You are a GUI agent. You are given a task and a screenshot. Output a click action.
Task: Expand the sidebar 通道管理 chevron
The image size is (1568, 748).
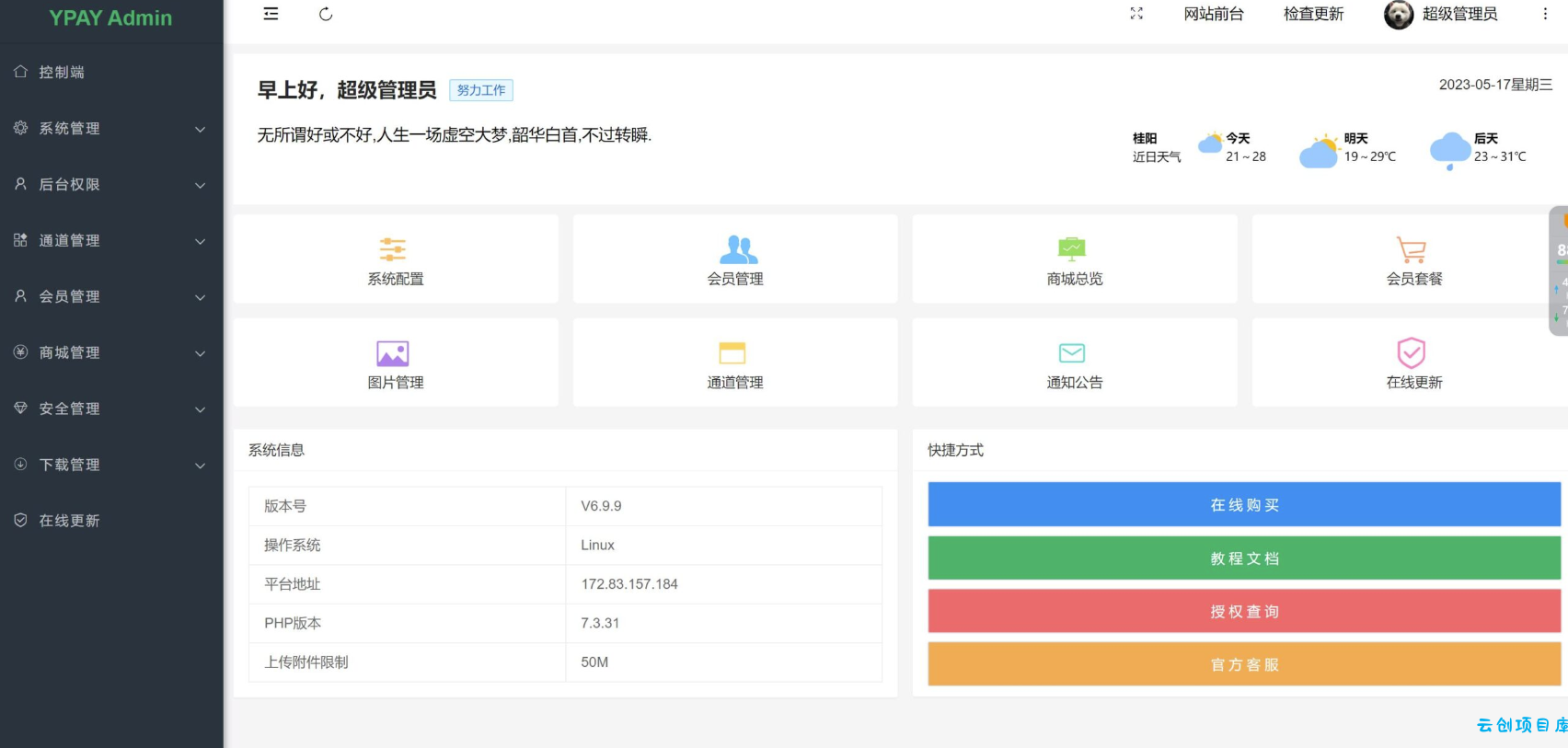click(x=200, y=241)
